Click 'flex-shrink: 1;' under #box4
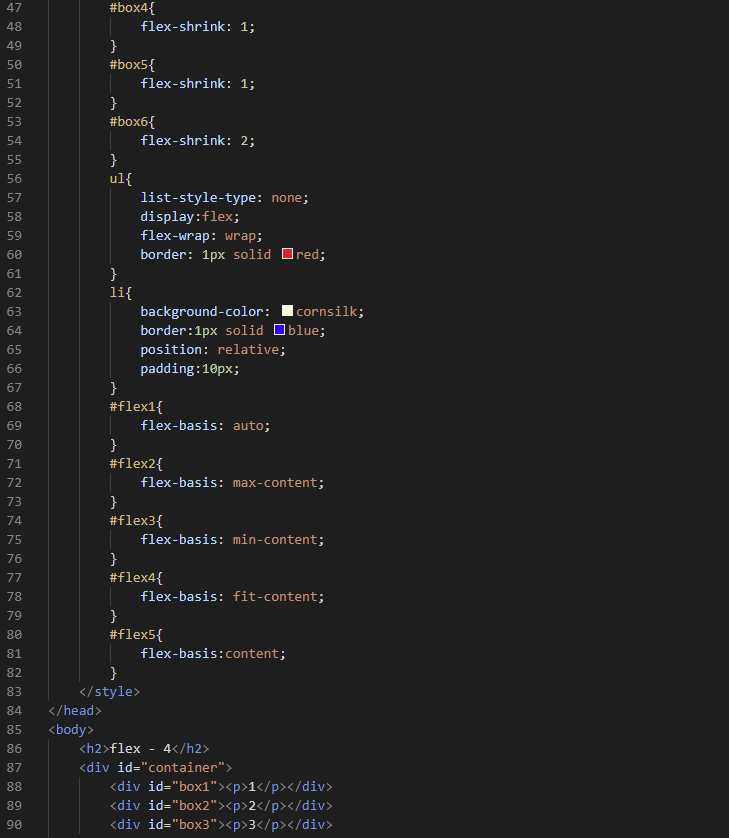The width and height of the screenshot is (729, 838). point(198,27)
